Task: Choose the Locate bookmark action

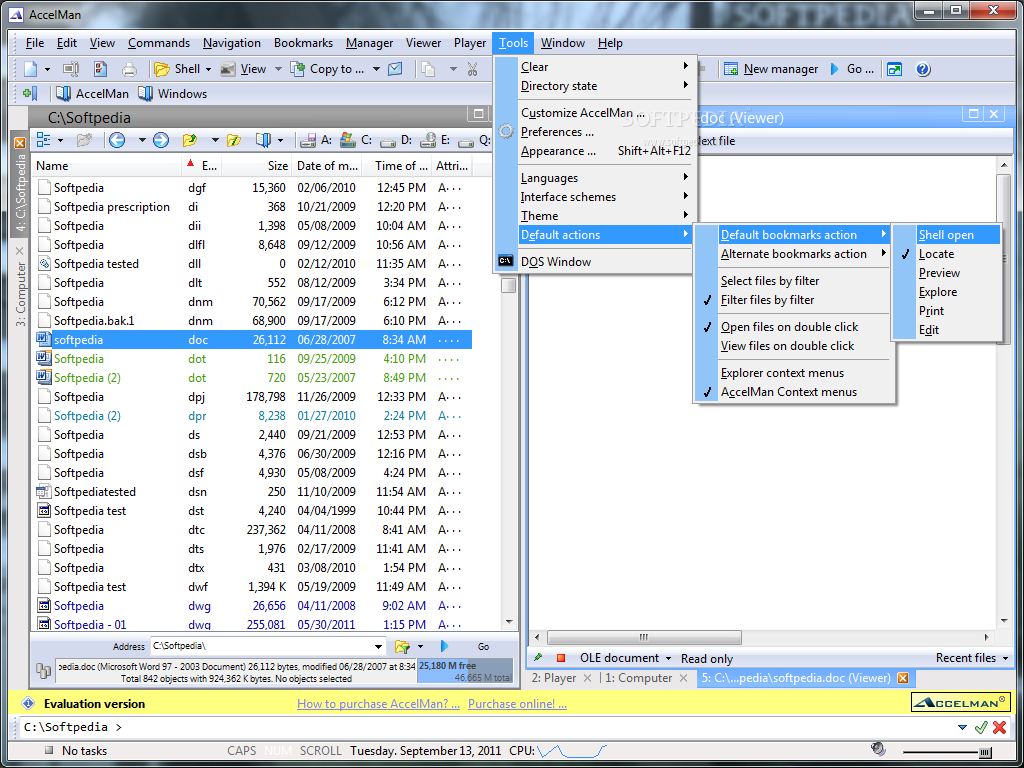Action: (x=946, y=254)
